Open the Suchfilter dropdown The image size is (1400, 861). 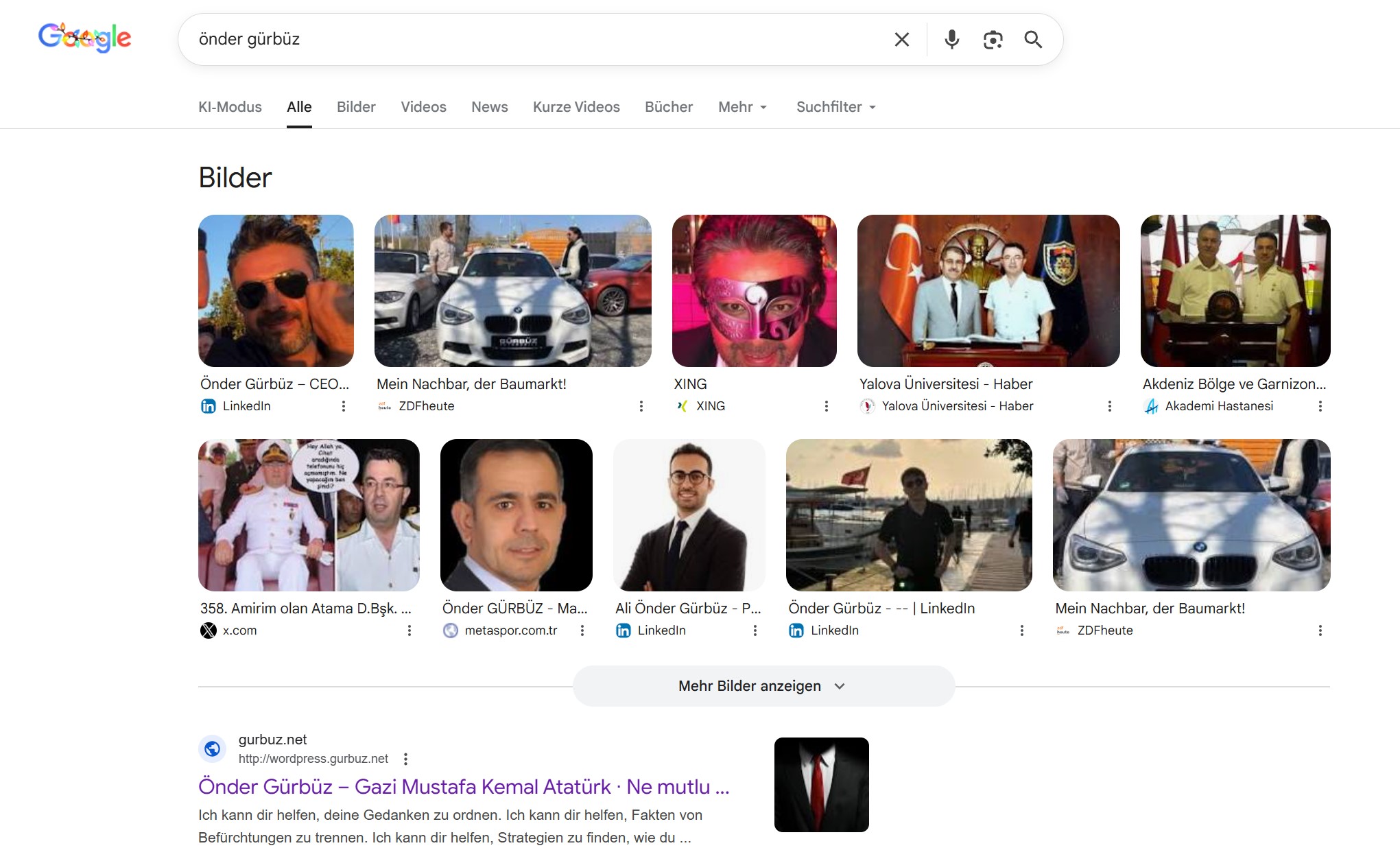tap(835, 107)
